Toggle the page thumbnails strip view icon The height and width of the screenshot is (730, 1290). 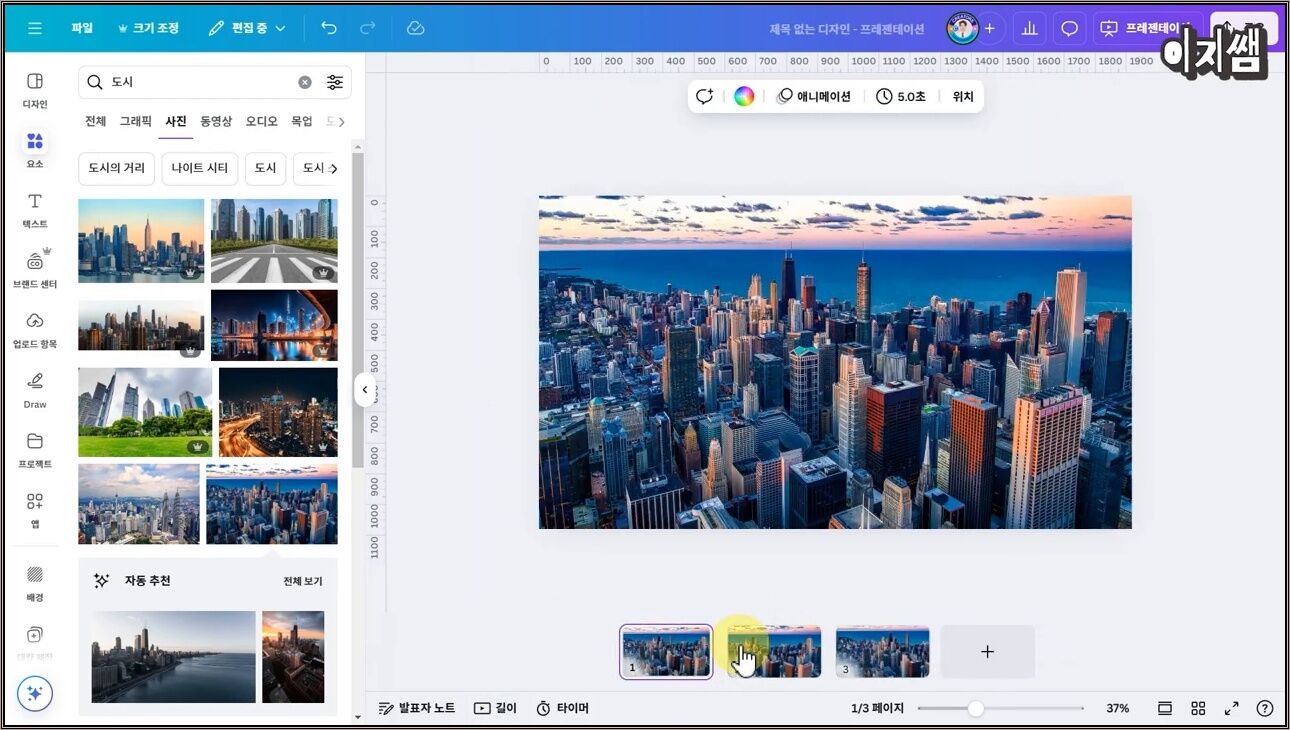pos(1165,708)
